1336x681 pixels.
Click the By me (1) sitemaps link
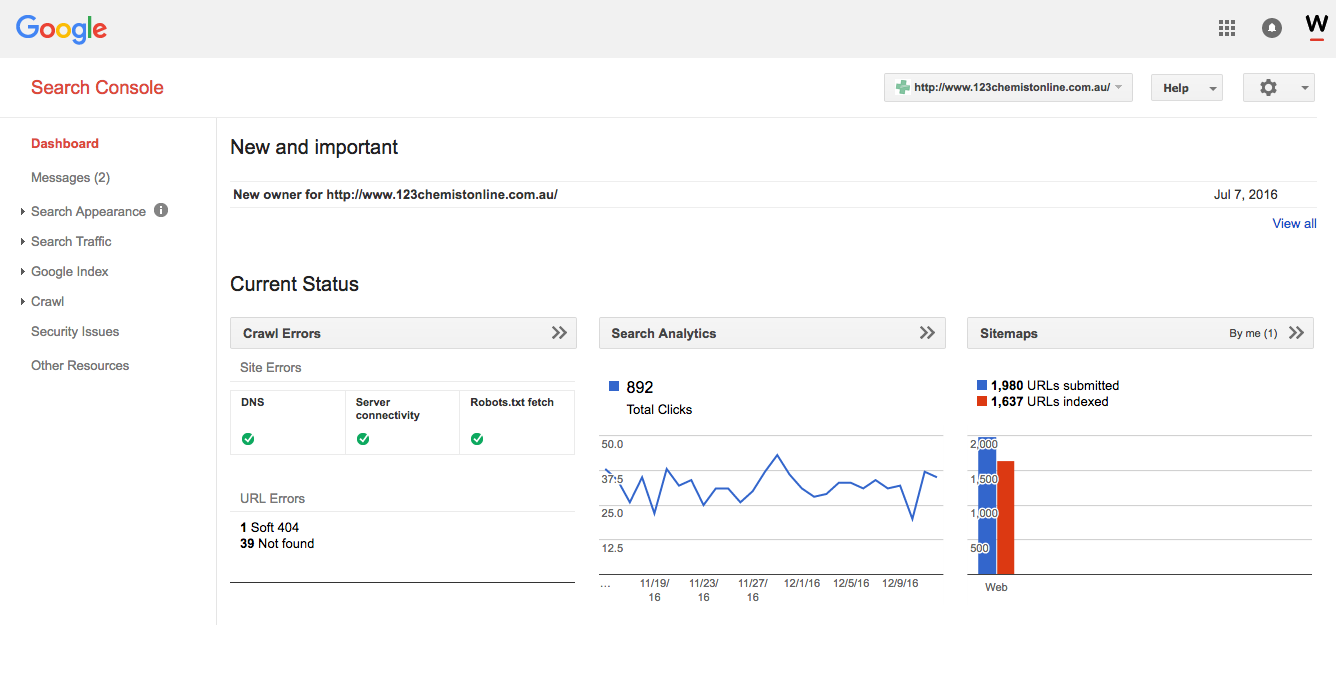1253,333
